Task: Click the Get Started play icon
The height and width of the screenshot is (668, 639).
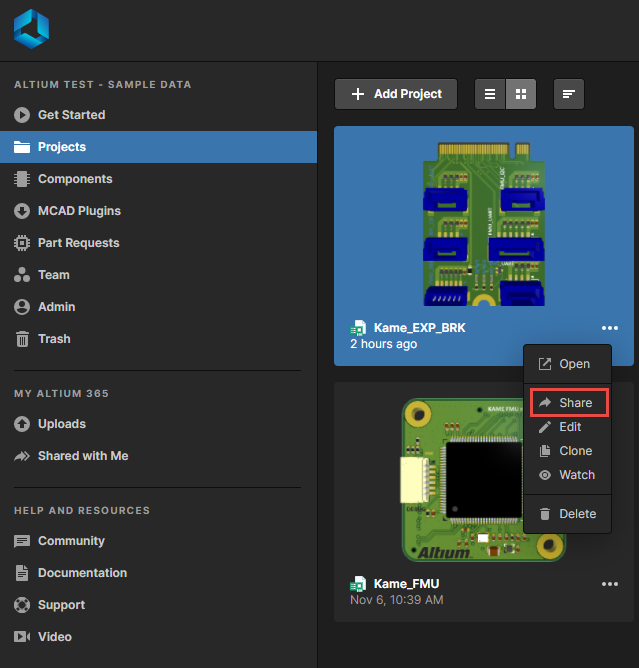Action: coord(22,115)
